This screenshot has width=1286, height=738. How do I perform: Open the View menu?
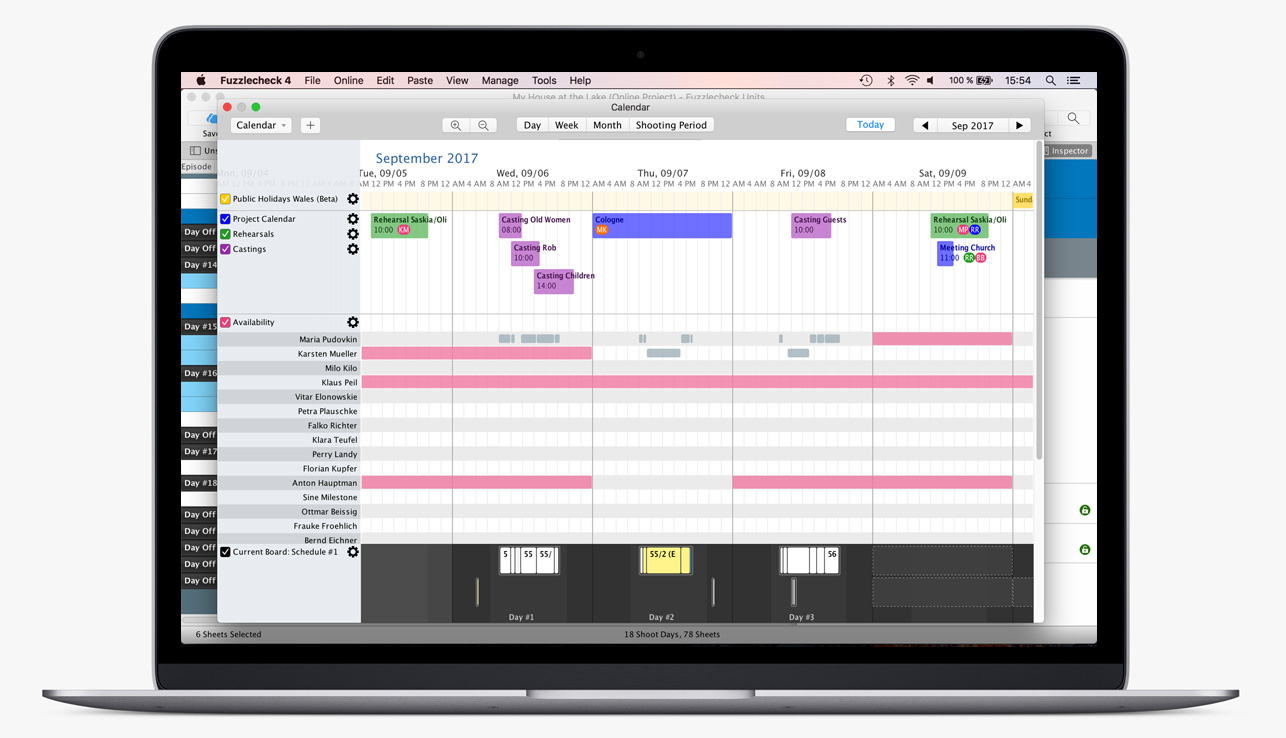click(x=457, y=80)
